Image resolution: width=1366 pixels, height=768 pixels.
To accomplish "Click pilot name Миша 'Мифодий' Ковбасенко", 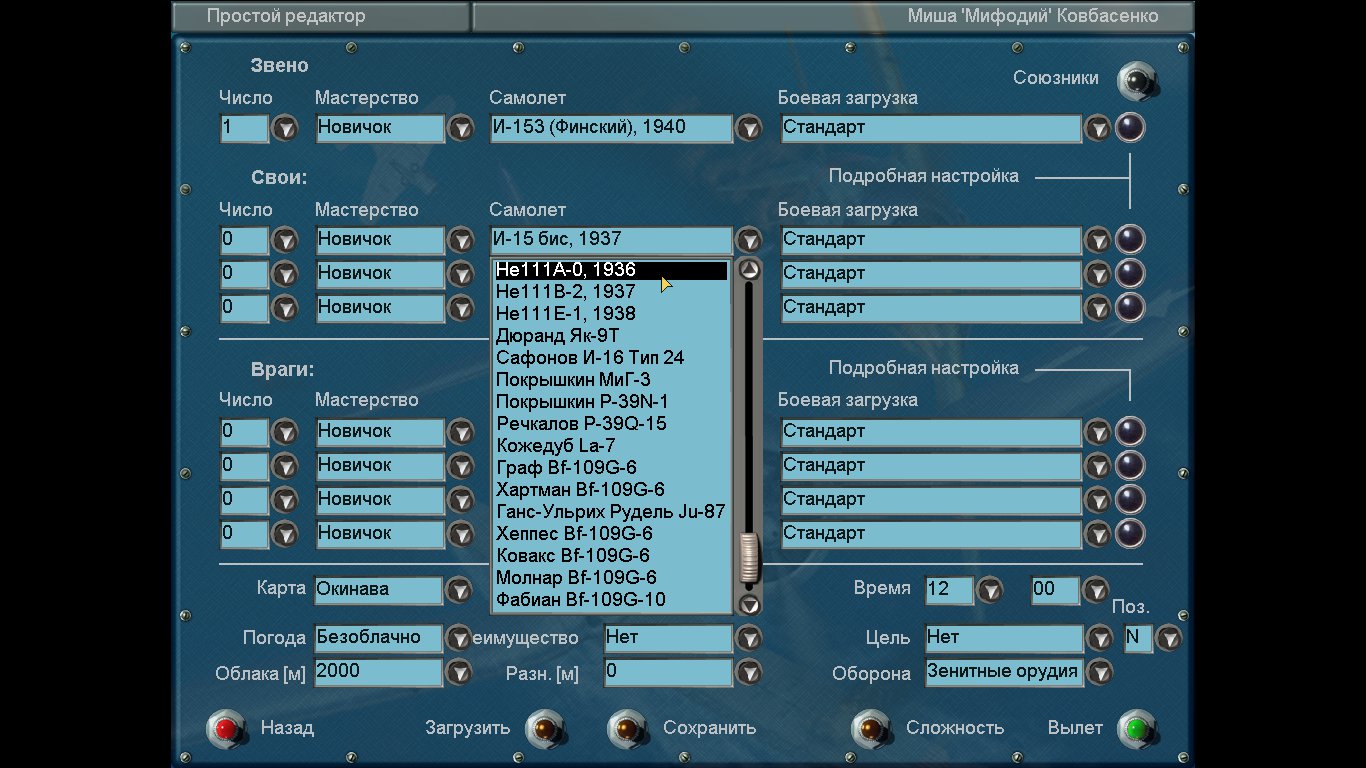I will pos(1033,16).
